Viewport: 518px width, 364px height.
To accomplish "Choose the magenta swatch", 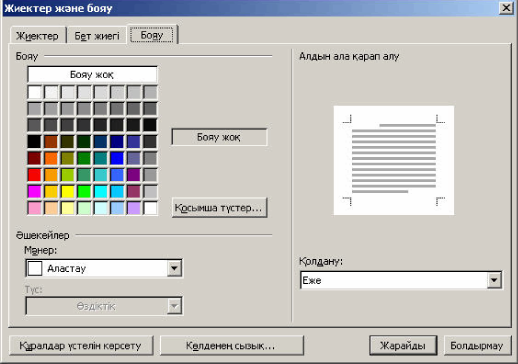I will [34, 191].
